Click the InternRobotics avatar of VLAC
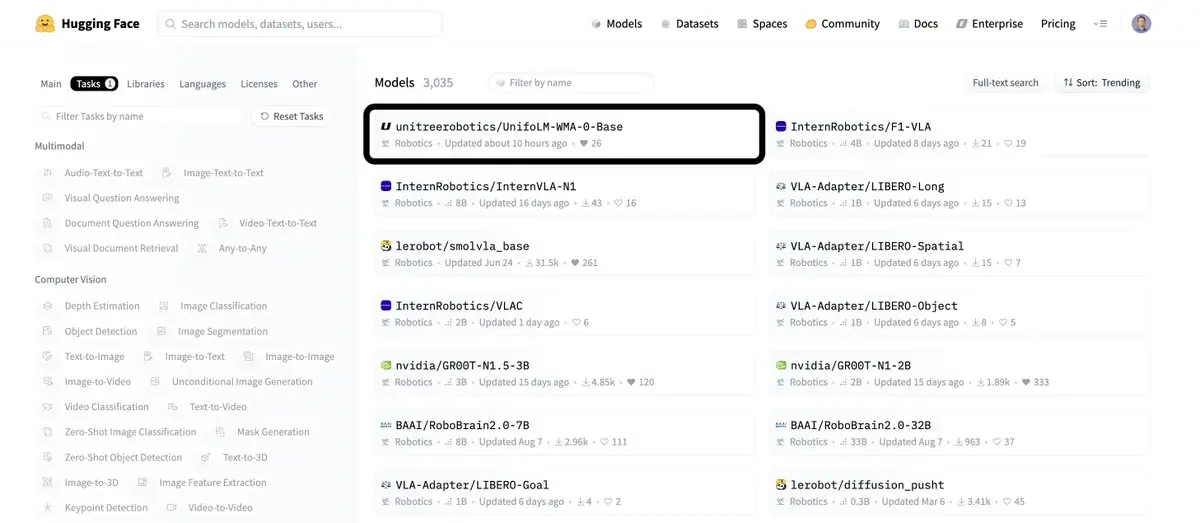1200x523 pixels. coord(386,306)
